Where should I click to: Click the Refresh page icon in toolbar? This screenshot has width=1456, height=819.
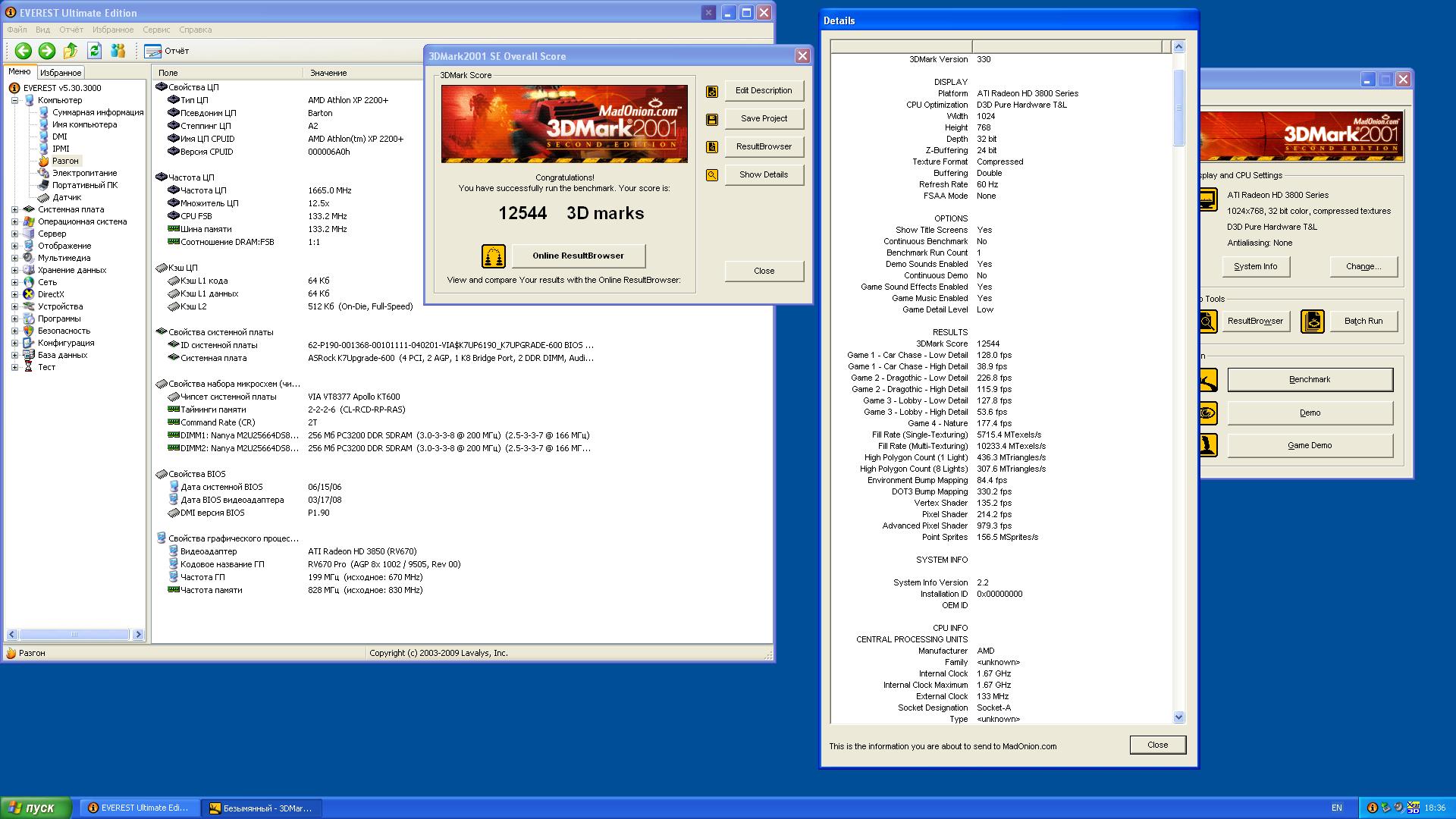pyautogui.click(x=94, y=51)
